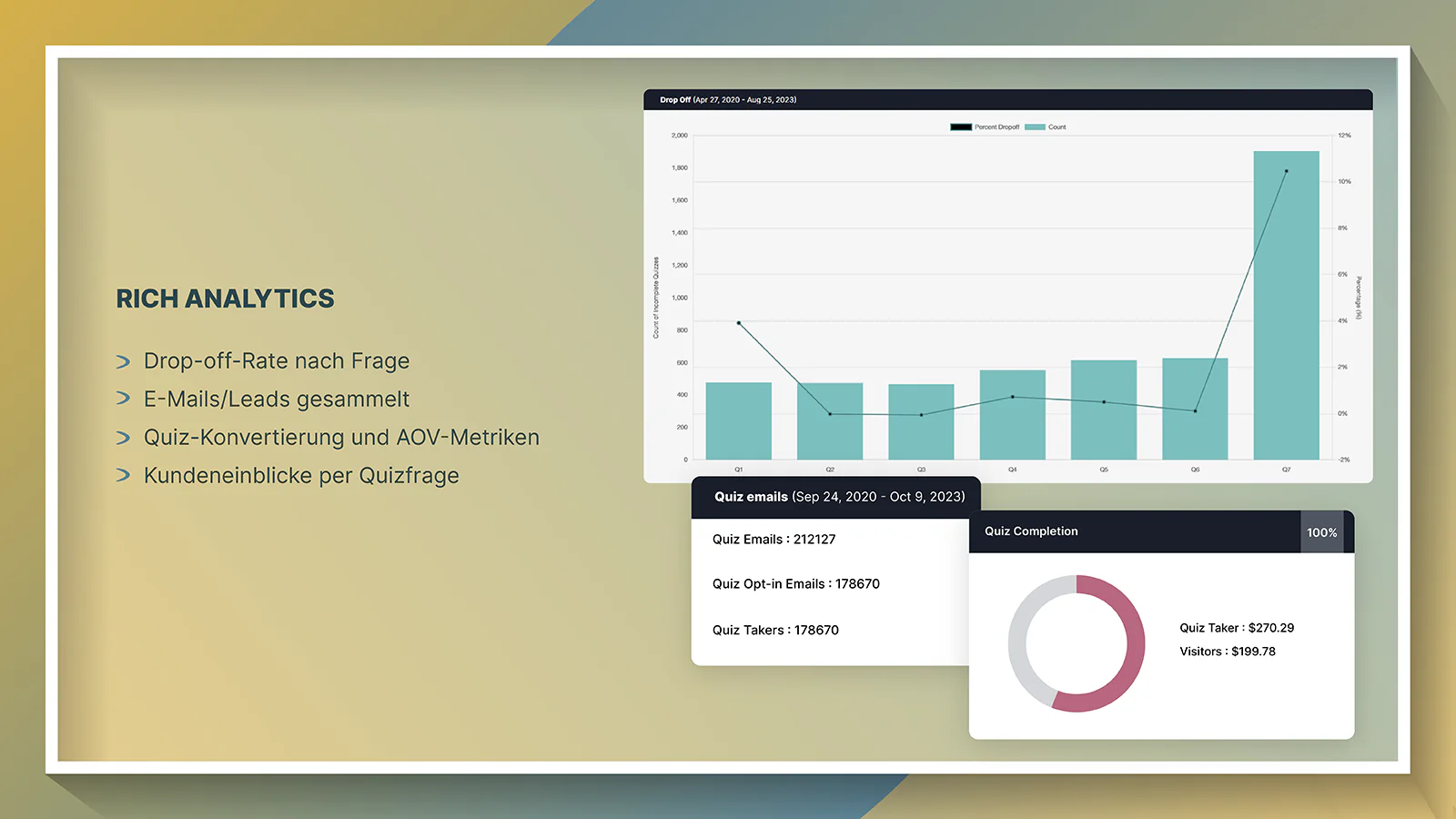This screenshot has width=1456, height=819.
Task: Click 'E-Mails/Leads gesammelt' bullet text
Action: click(x=277, y=399)
